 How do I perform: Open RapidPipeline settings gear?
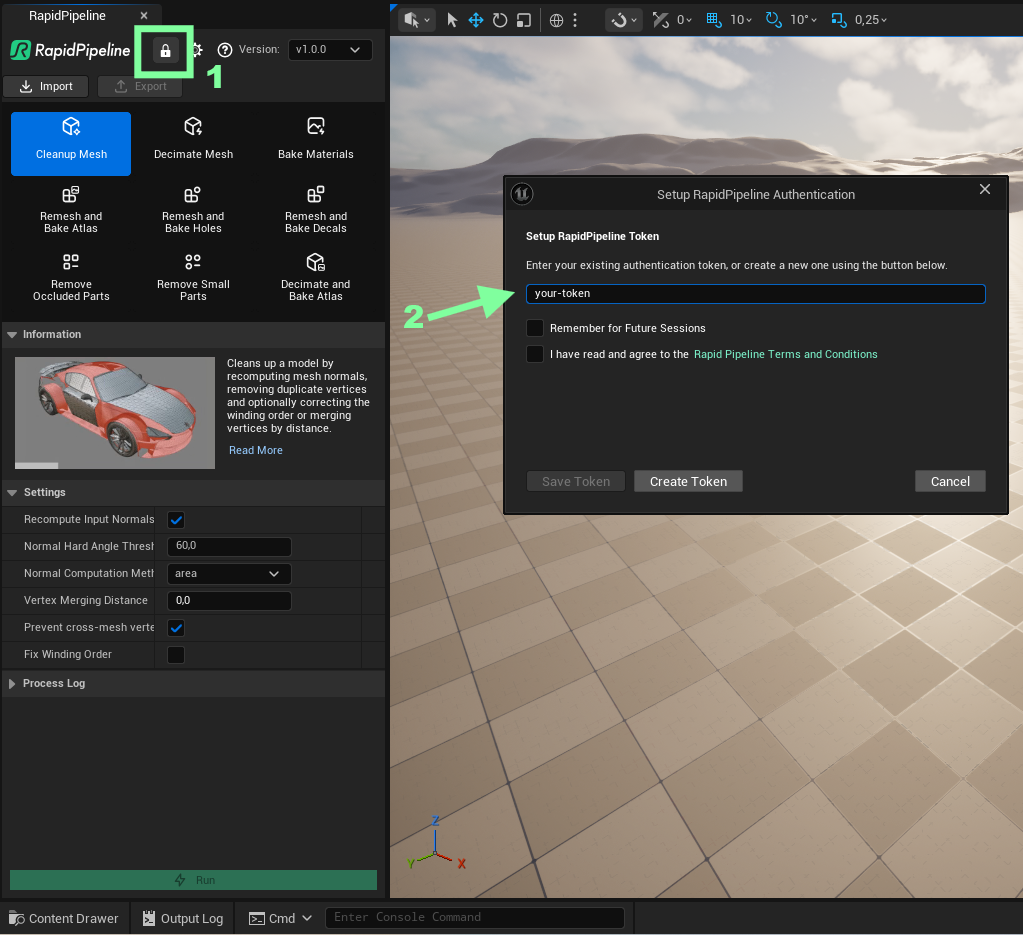(197, 50)
